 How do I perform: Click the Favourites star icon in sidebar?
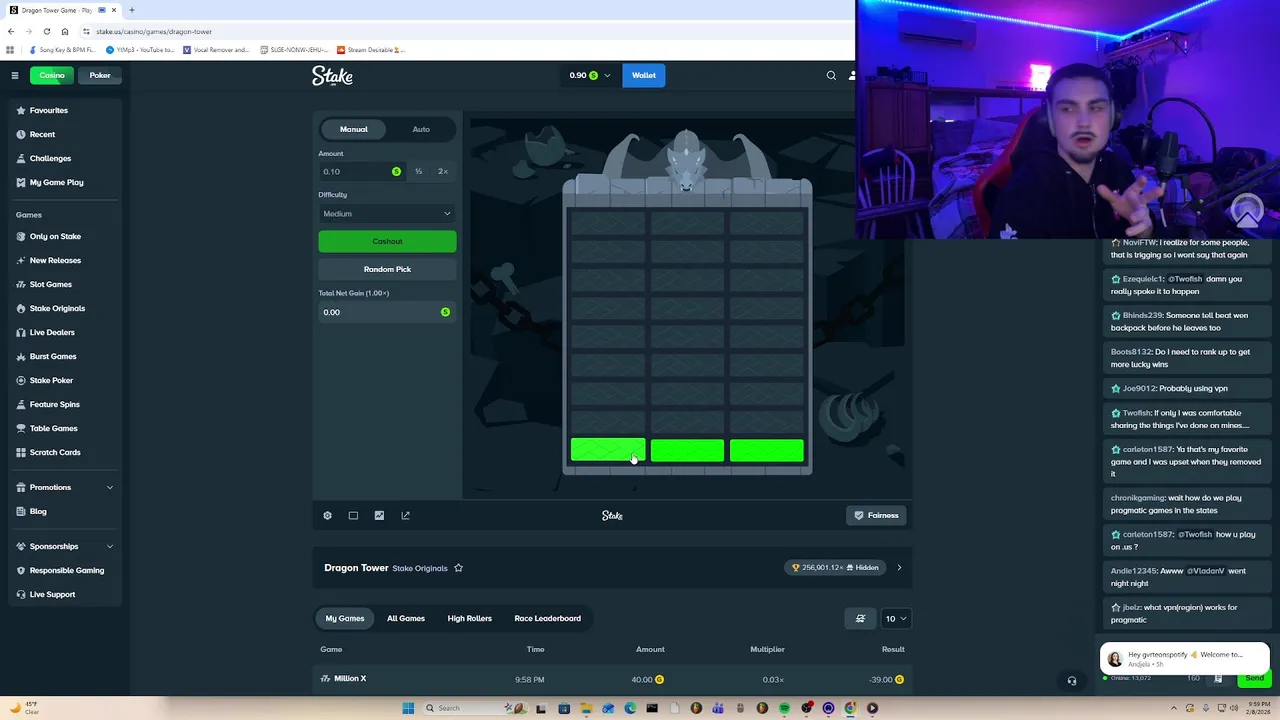[x=21, y=110]
